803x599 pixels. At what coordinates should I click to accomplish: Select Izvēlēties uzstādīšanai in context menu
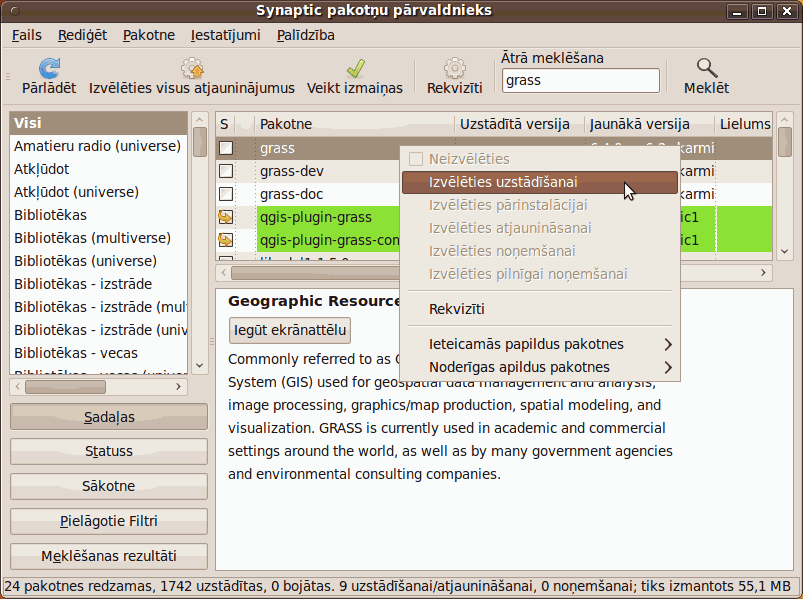tap(540, 182)
